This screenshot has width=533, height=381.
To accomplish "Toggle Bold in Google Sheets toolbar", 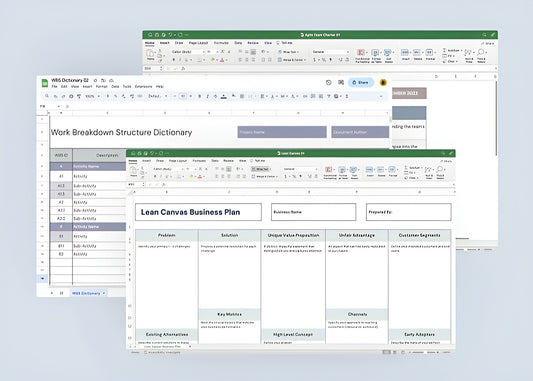I will tap(200, 97).
